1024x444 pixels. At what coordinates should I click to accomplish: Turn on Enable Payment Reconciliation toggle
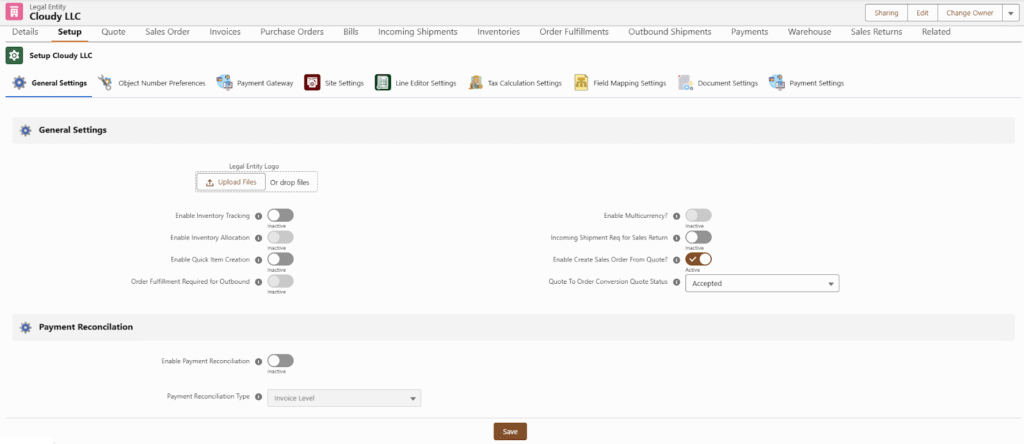280,360
